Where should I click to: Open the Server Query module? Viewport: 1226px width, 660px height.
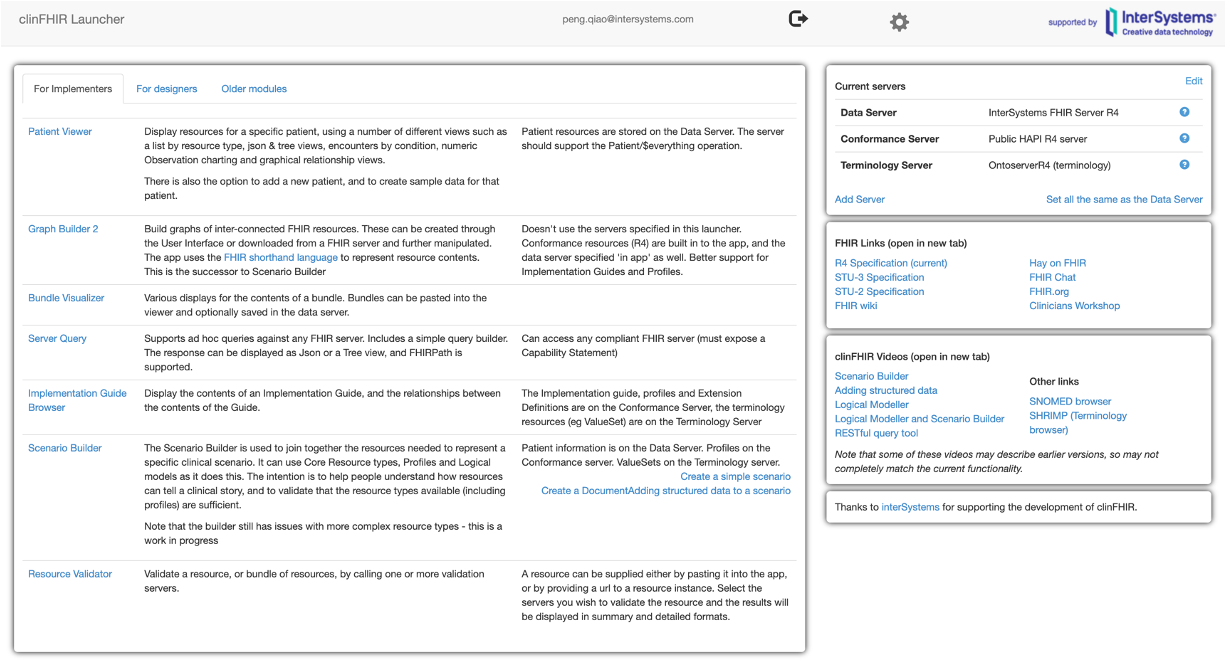click(57, 339)
